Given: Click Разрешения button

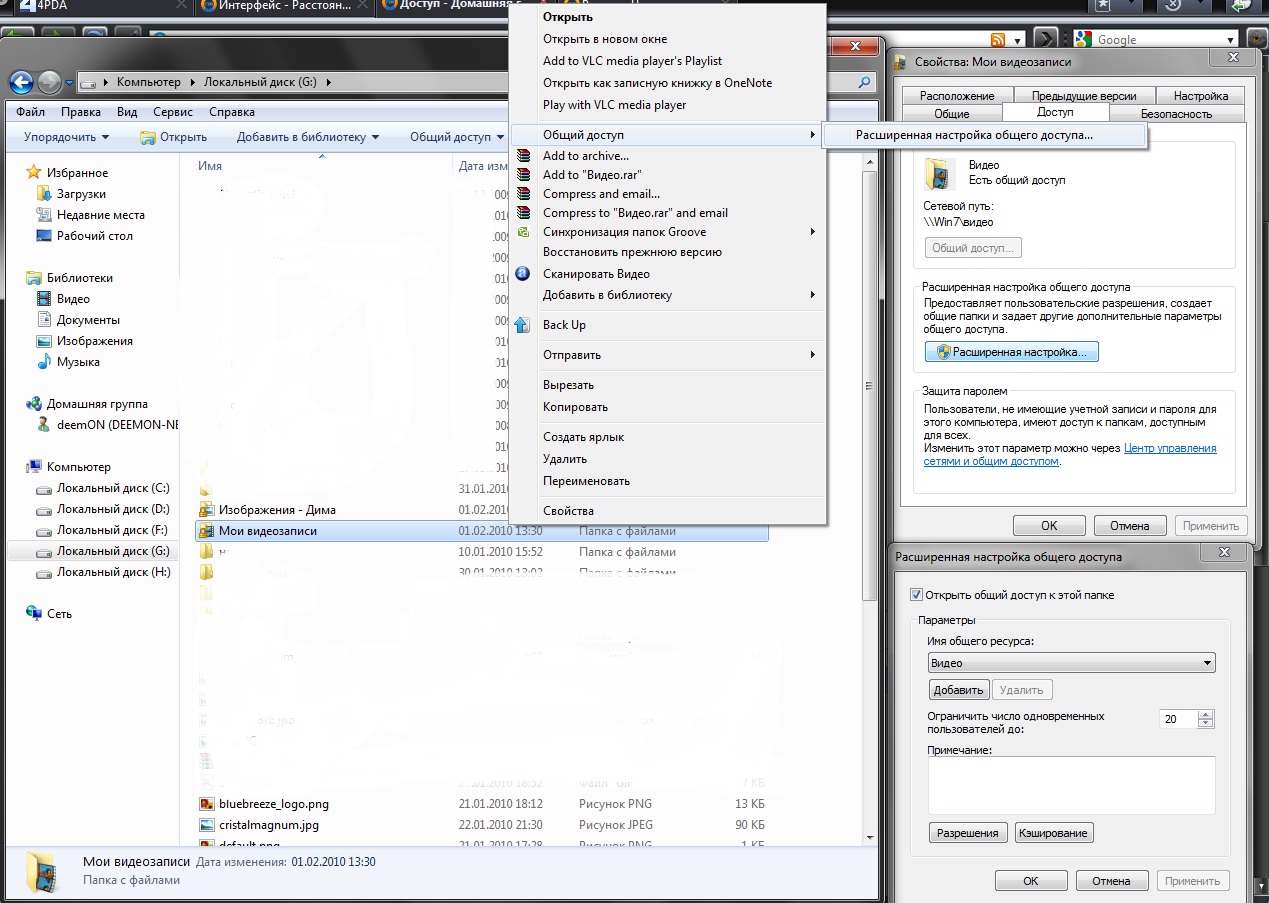Looking at the screenshot, I should click(969, 833).
